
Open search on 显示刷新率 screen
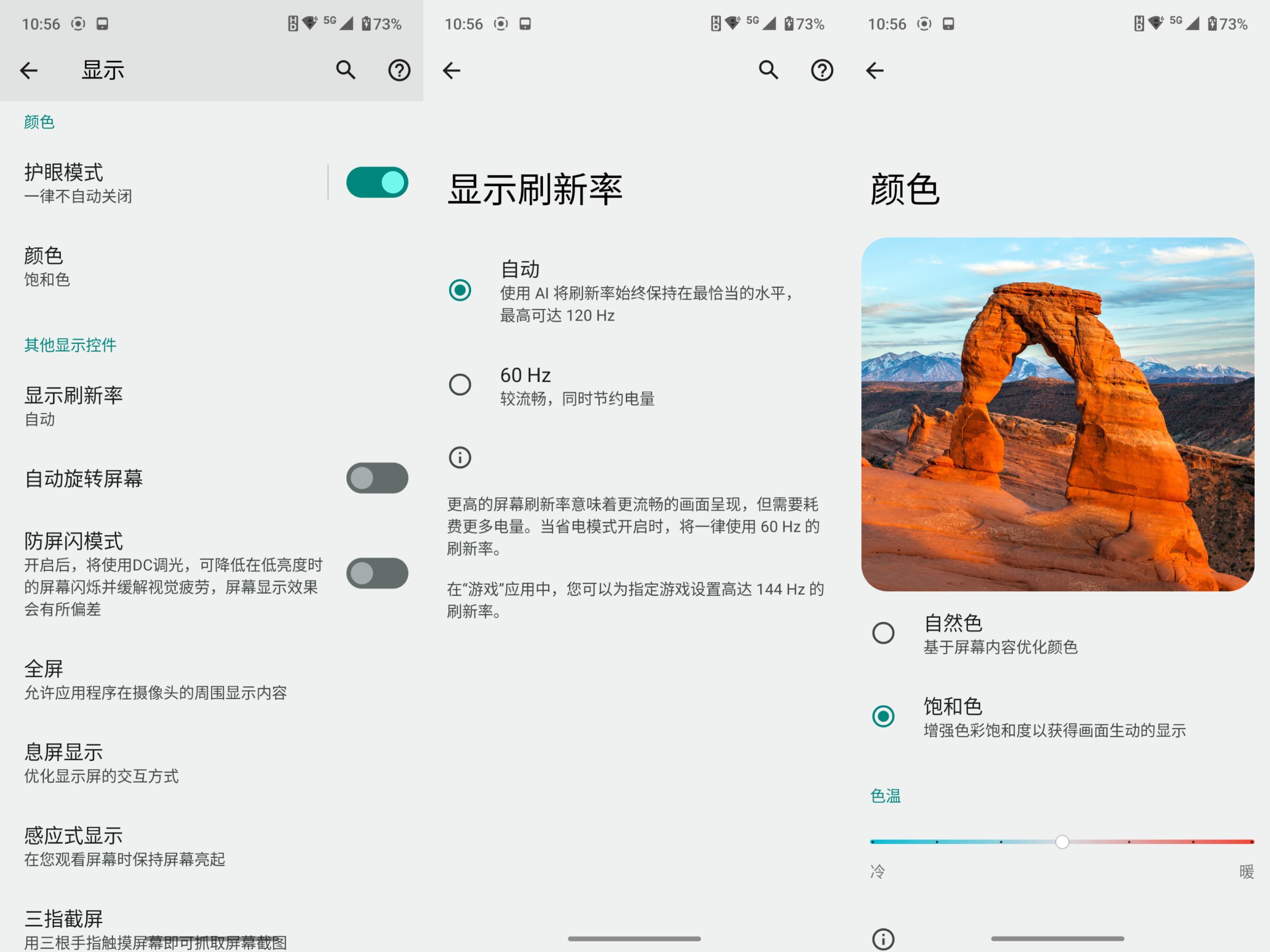pos(768,70)
